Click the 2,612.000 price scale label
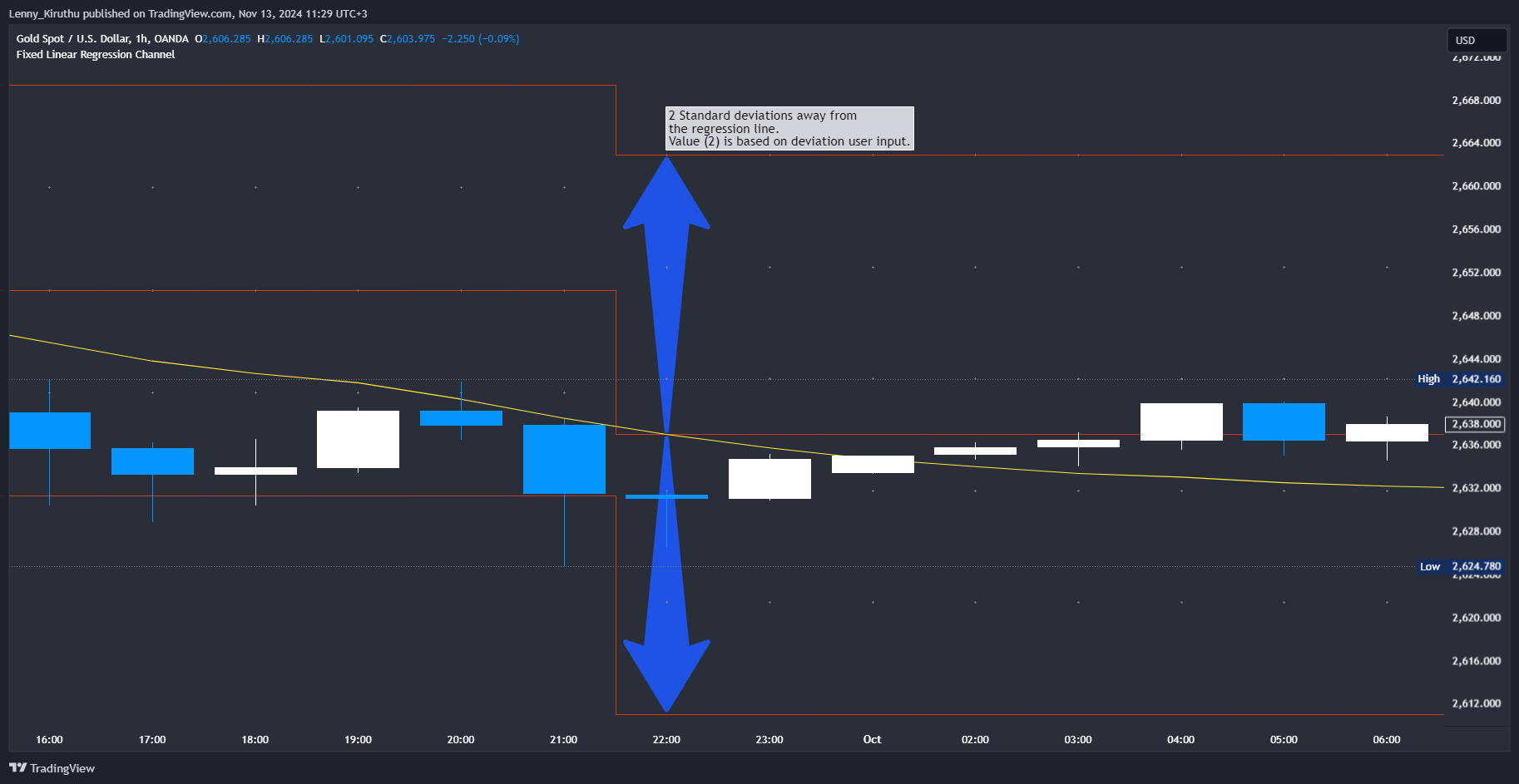The width and height of the screenshot is (1519, 784). click(1476, 703)
